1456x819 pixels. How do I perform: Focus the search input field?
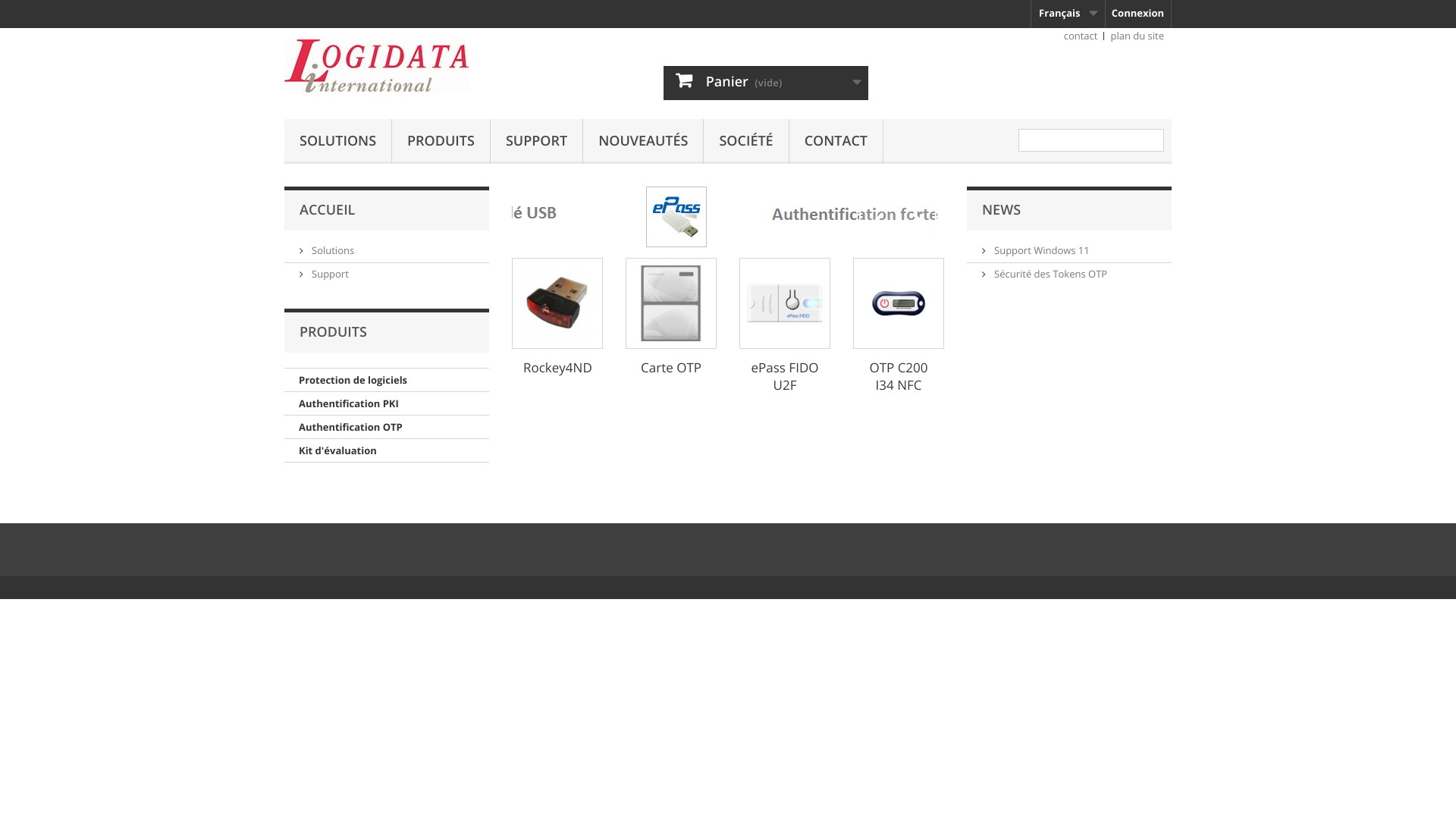[1090, 140]
